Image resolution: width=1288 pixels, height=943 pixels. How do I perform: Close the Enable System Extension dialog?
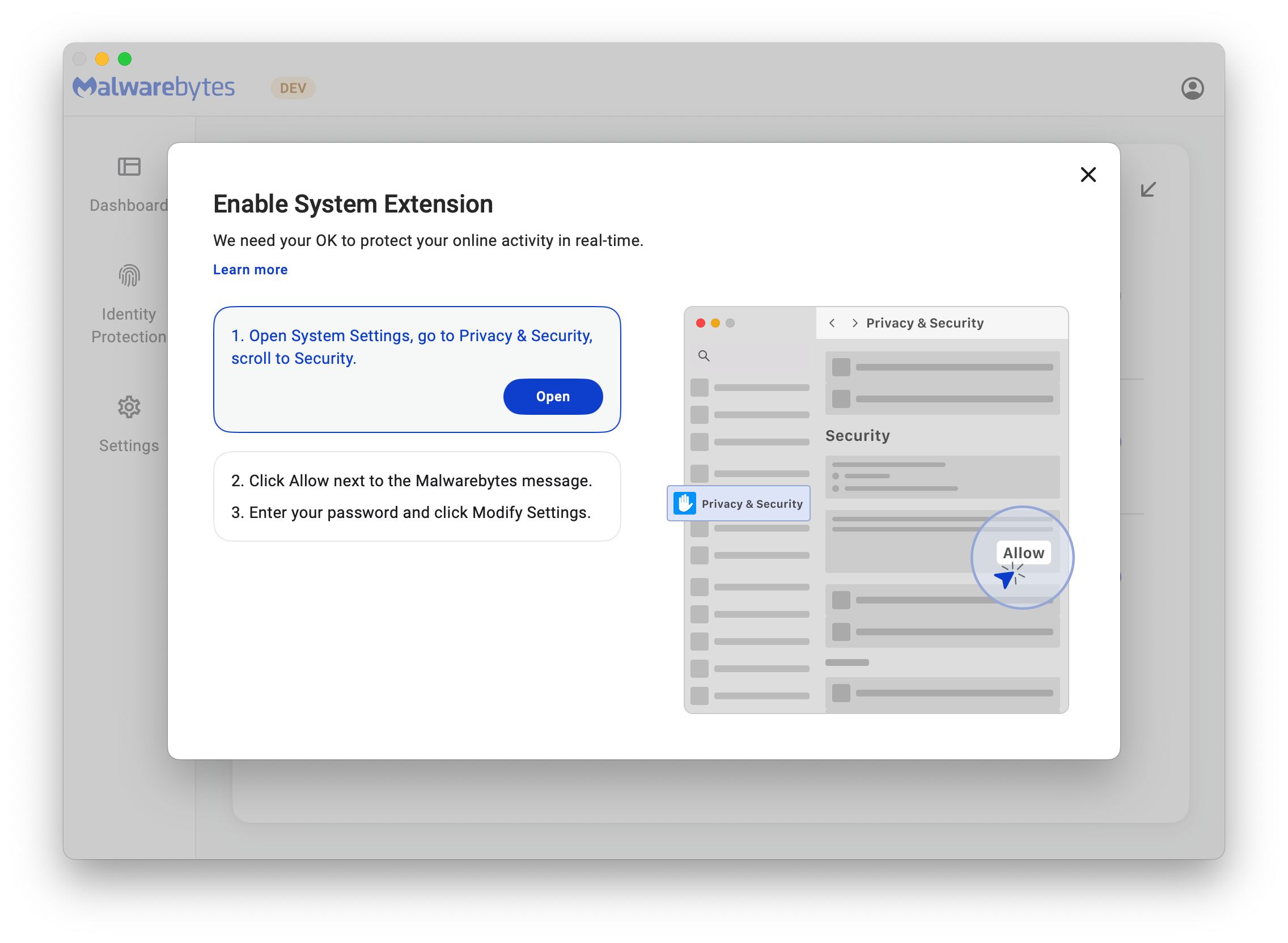pyautogui.click(x=1088, y=175)
